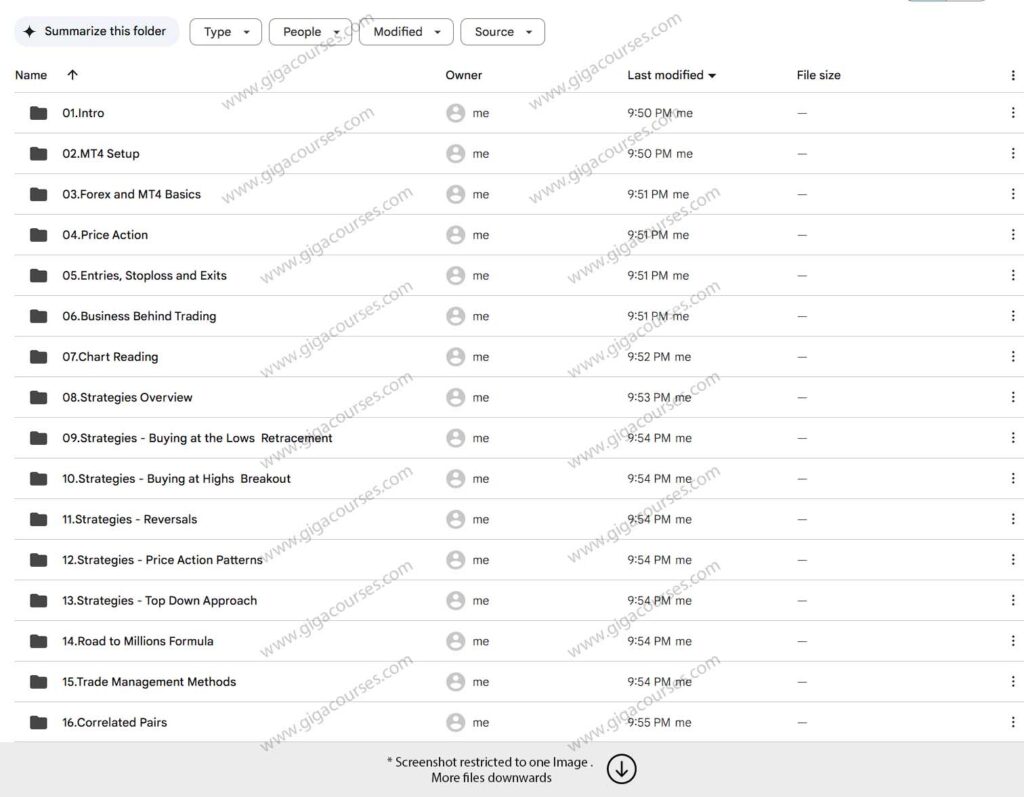
Task: Expand the People filter dropdown
Action: pos(310,32)
